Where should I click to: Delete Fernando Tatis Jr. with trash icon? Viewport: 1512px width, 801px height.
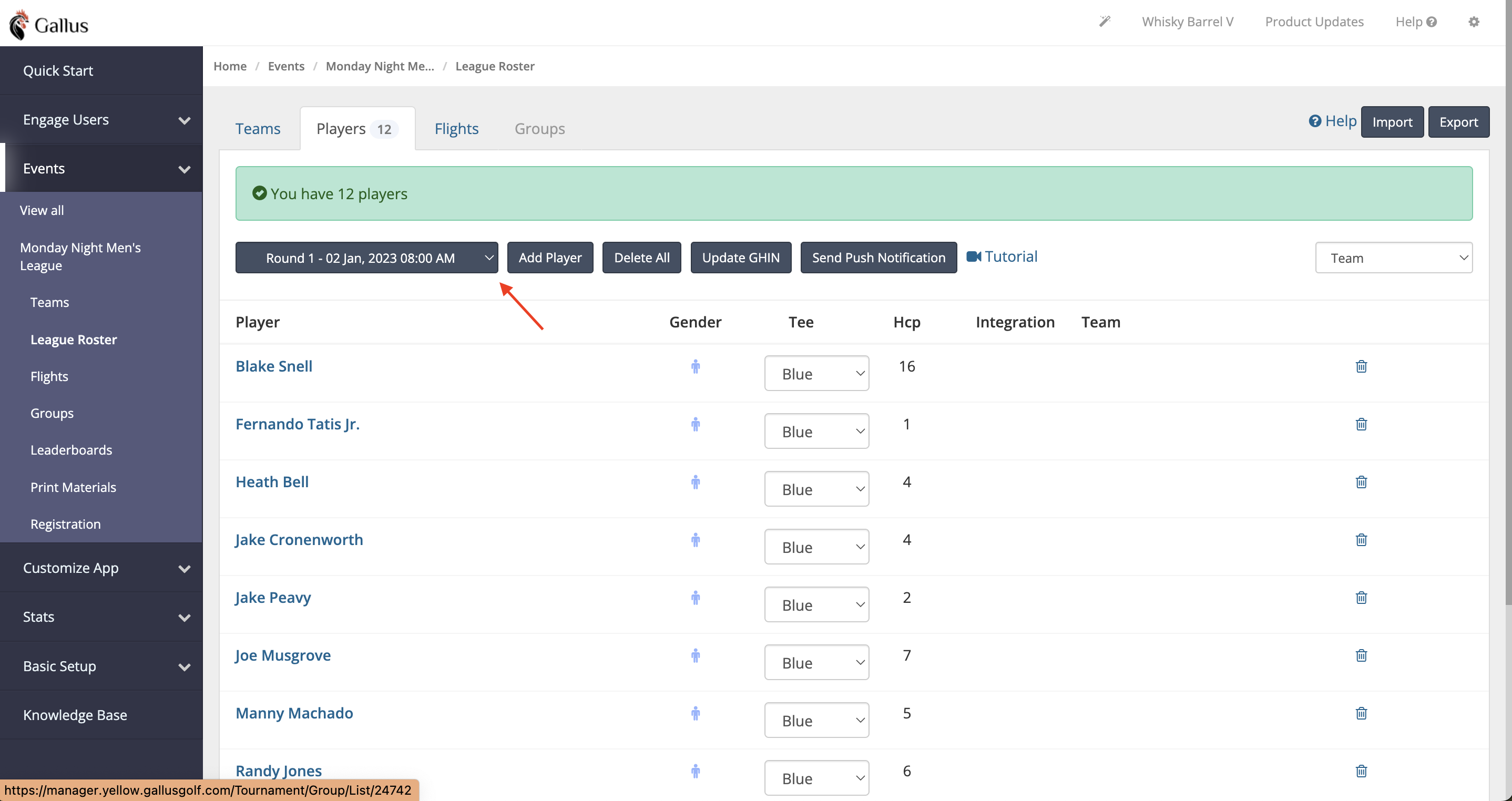(1361, 424)
